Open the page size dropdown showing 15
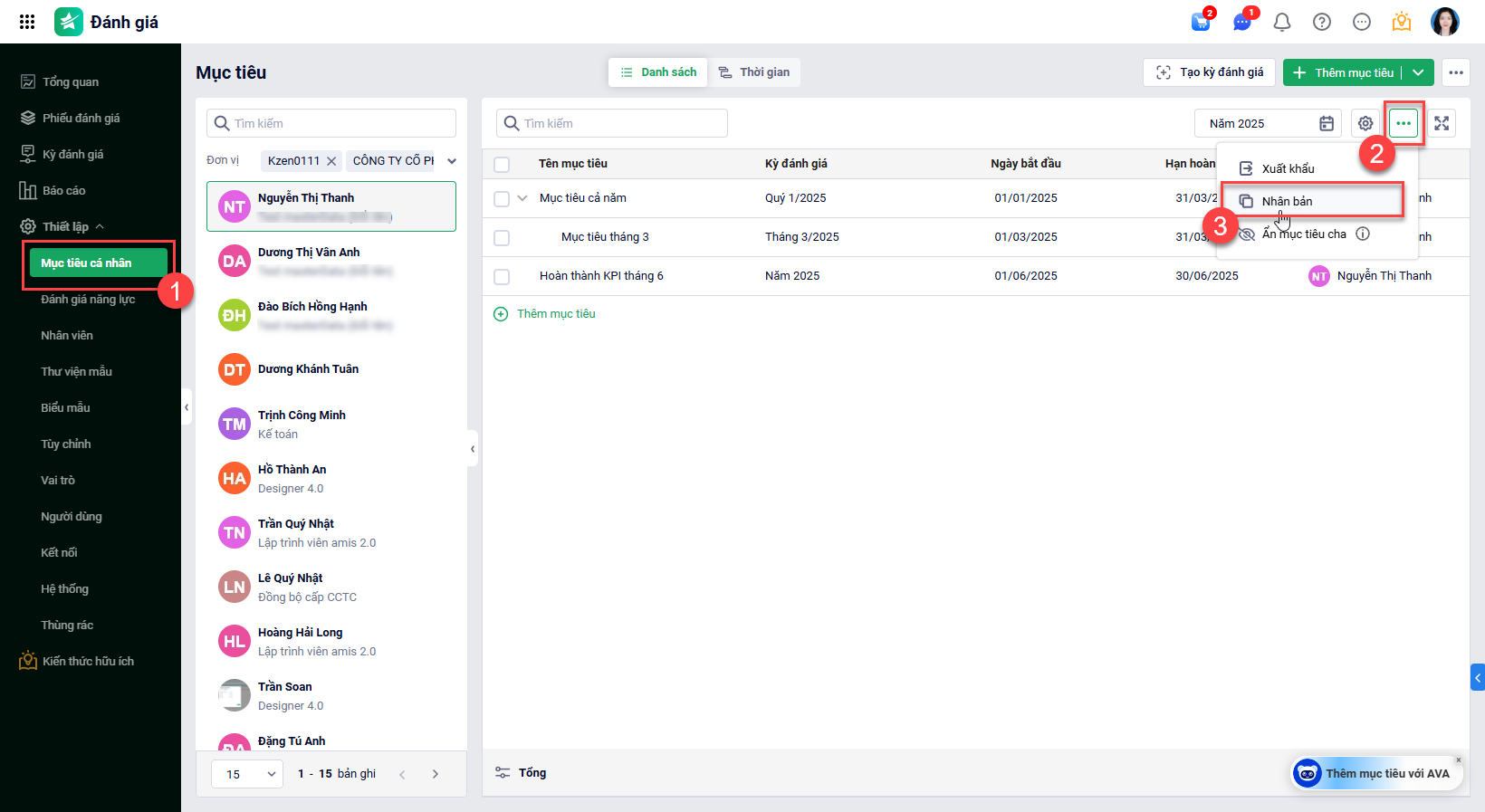The height and width of the screenshot is (812, 1485). [247, 774]
